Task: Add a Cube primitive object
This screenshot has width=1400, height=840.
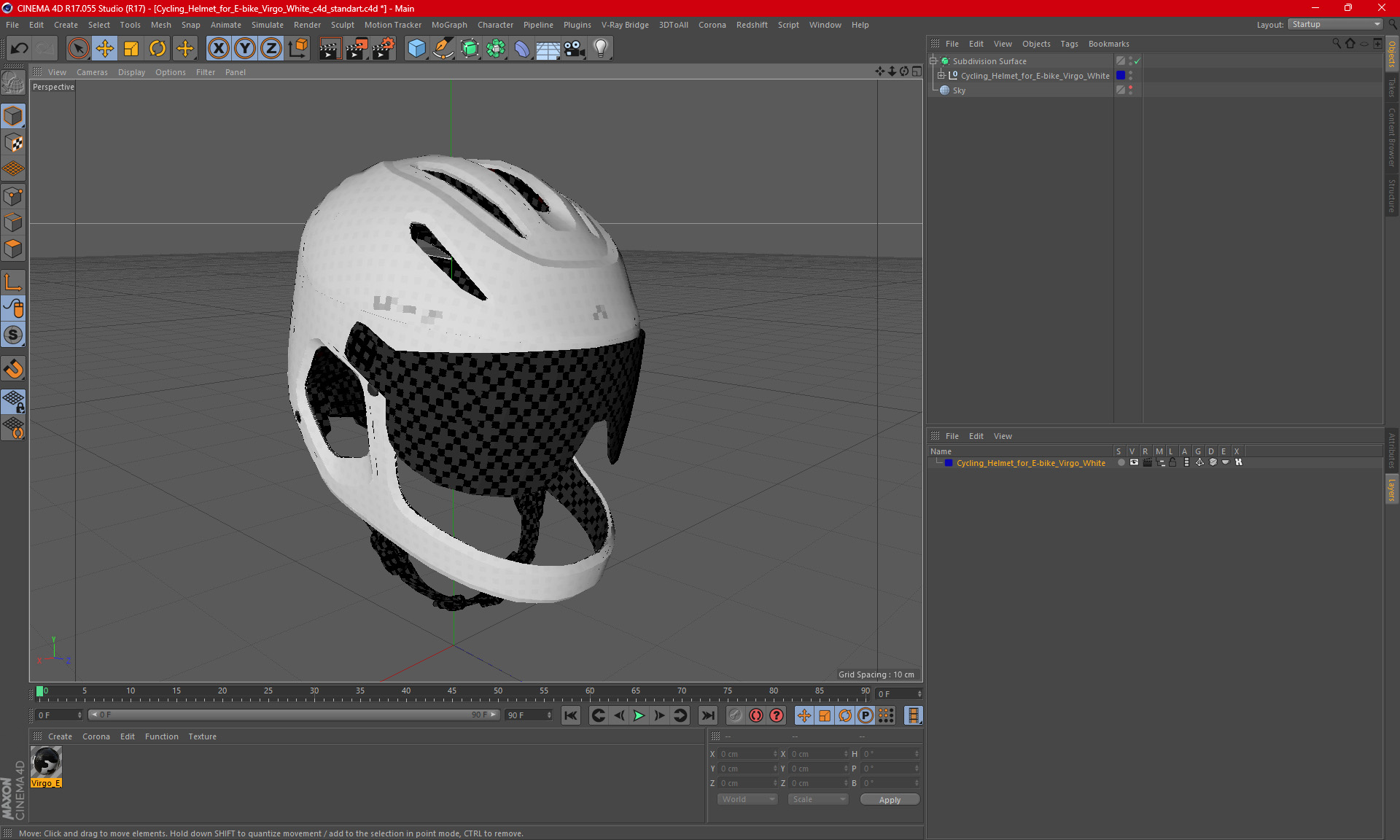Action: tap(416, 48)
